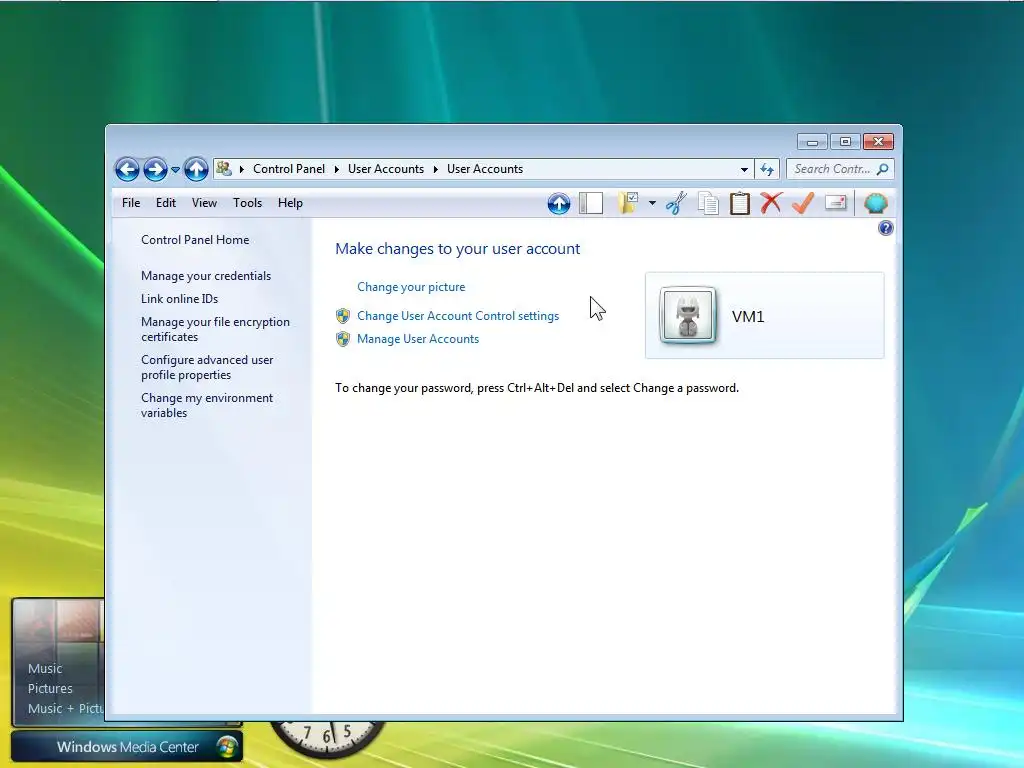Maximize the User Accounts window
Screen dimensions: 1024x768
tap(845, 142)
